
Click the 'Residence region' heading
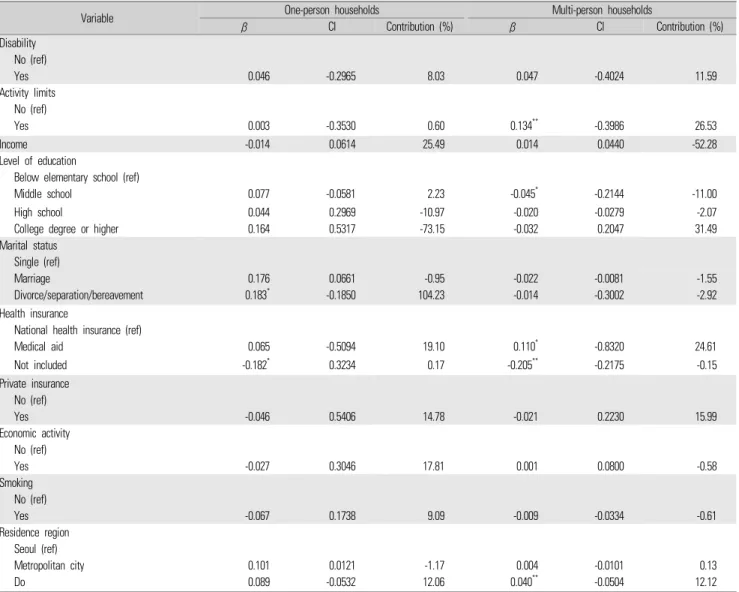[34, 533]
